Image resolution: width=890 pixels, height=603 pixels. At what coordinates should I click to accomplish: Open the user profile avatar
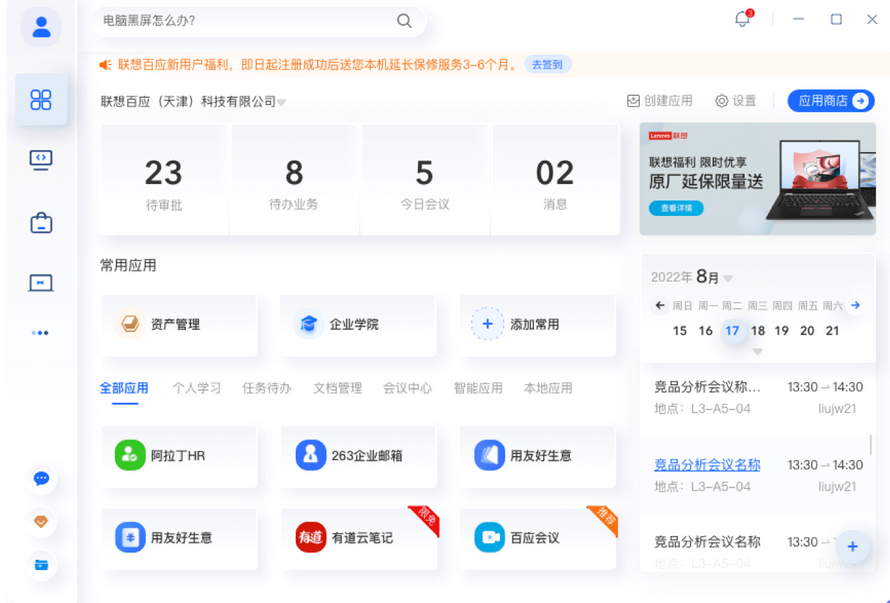point(41,27)
